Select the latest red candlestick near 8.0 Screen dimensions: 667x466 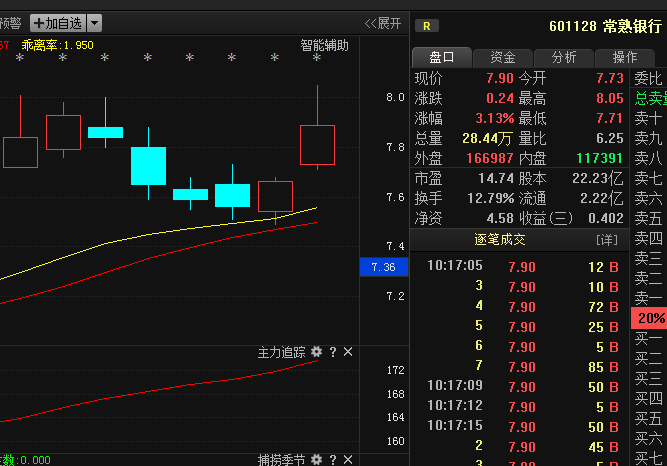(317, 145)
